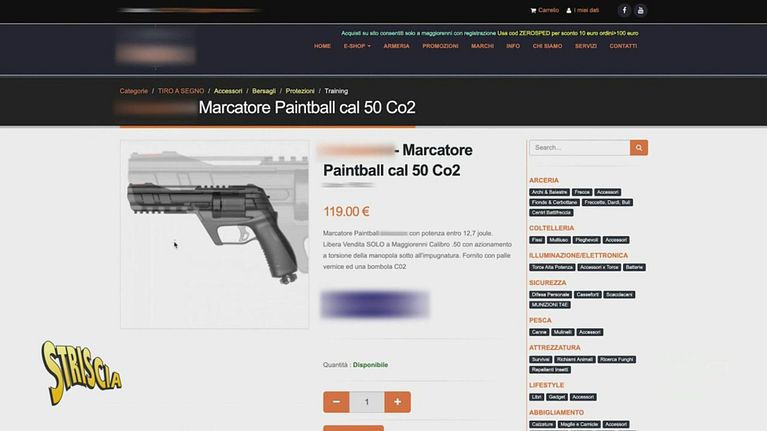The image size is (767, 431).
Task: Select the Archi & Balestre tag
Action: [549, 192]
